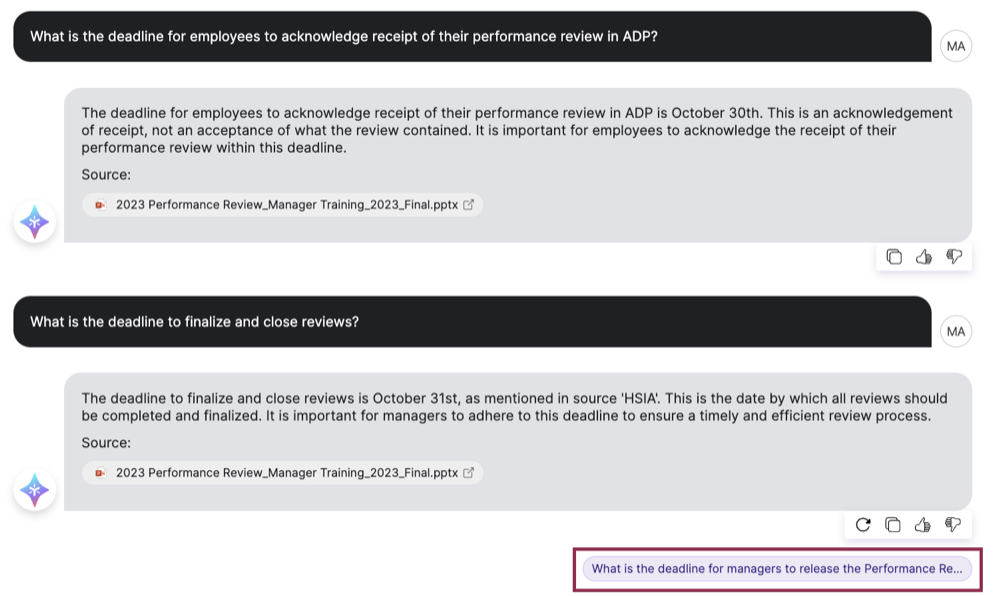The height and width of the screenshot is (596, 999).
Task: Click external link icon on first source chip
Action: (x=469, y=205)
